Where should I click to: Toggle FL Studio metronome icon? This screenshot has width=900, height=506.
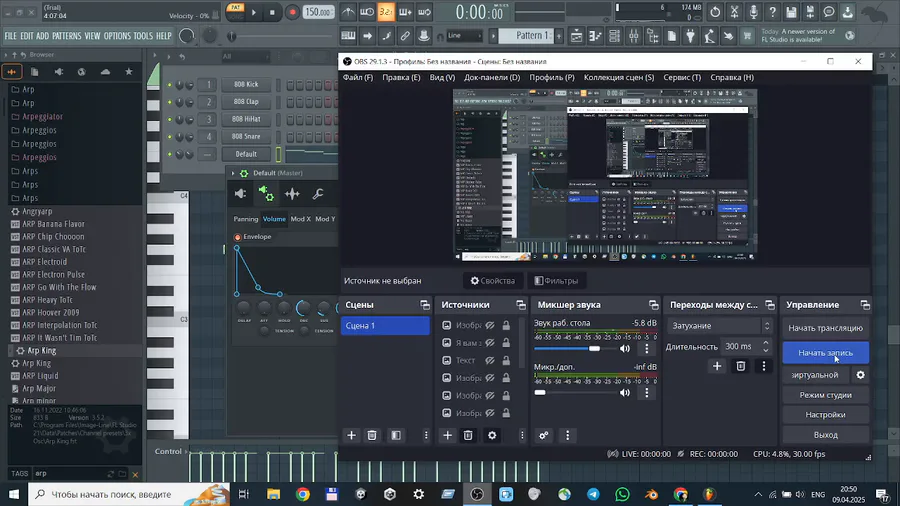(348, 12)
